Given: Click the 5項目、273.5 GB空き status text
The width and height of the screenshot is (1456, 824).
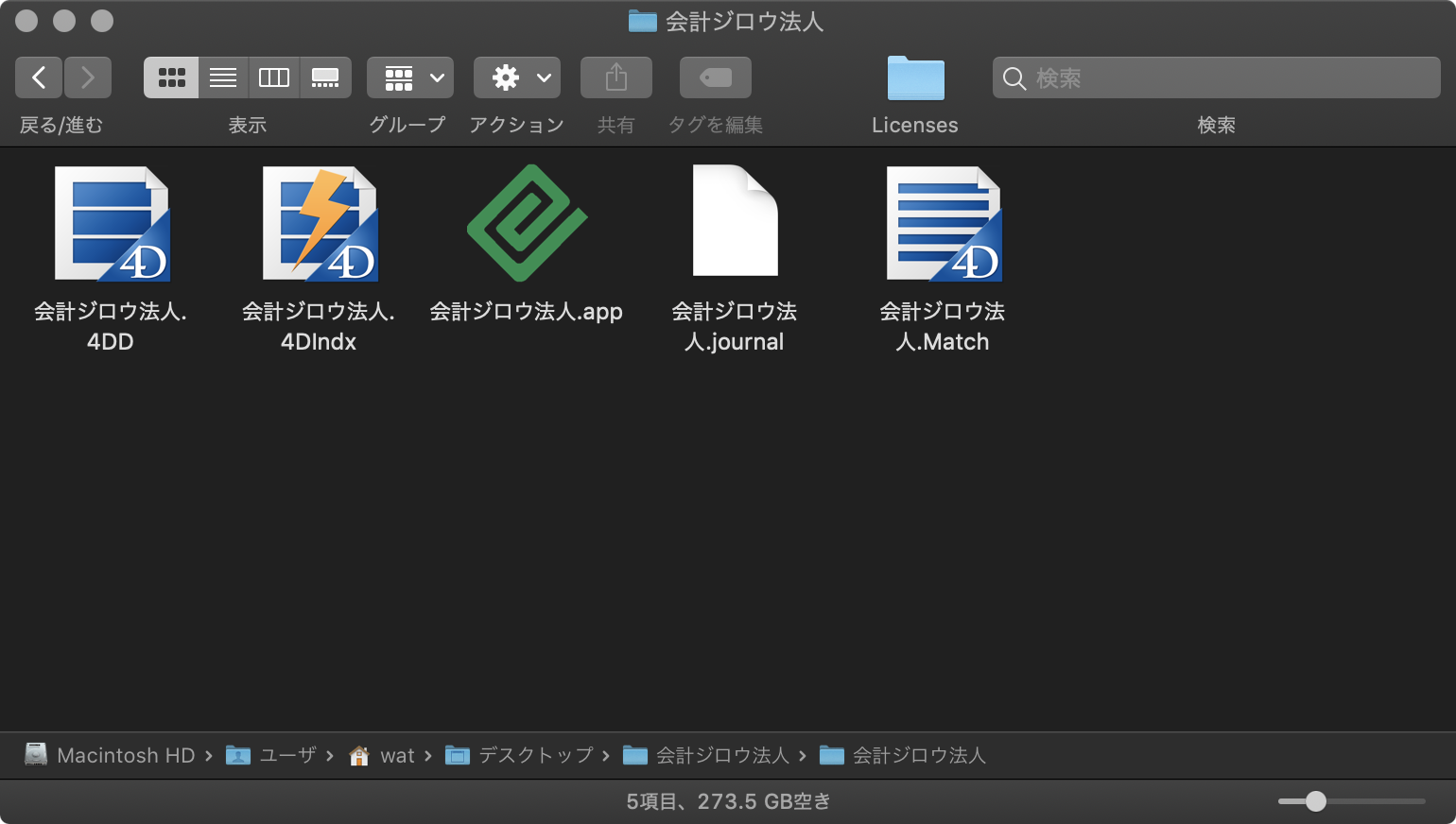Looking at the screenshot, I should pos(728,801).
